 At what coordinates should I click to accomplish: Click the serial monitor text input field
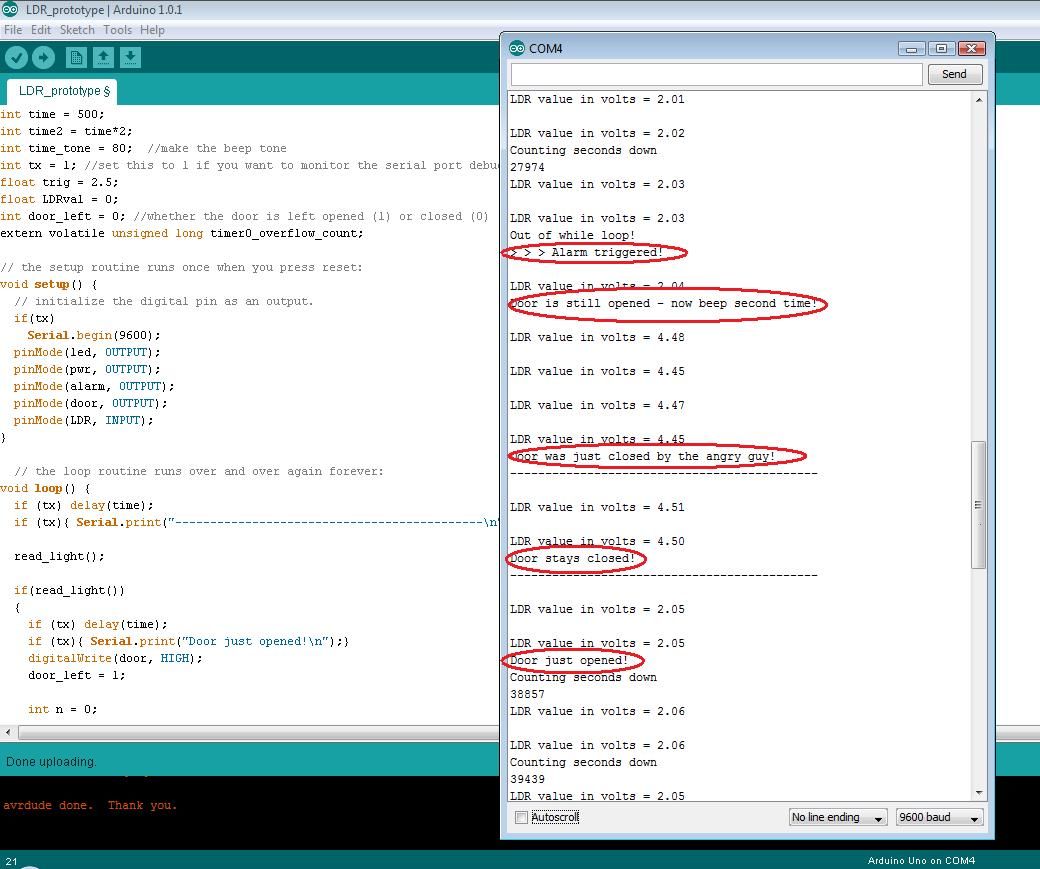coord(716,74)
